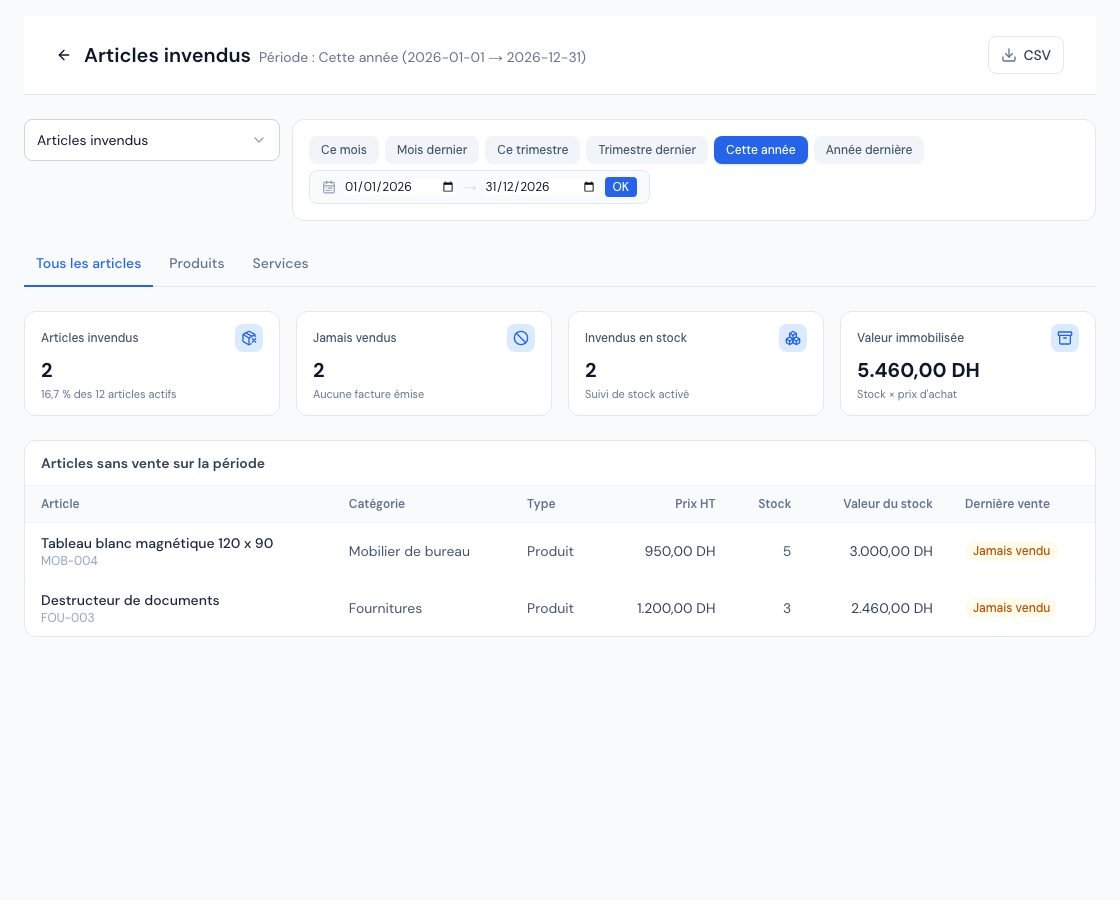The height and width of the screenshot is (900, 1120).
Task: Click the calendar icon beside the start date
Action: pyautogui.click(x=329, y=187)
